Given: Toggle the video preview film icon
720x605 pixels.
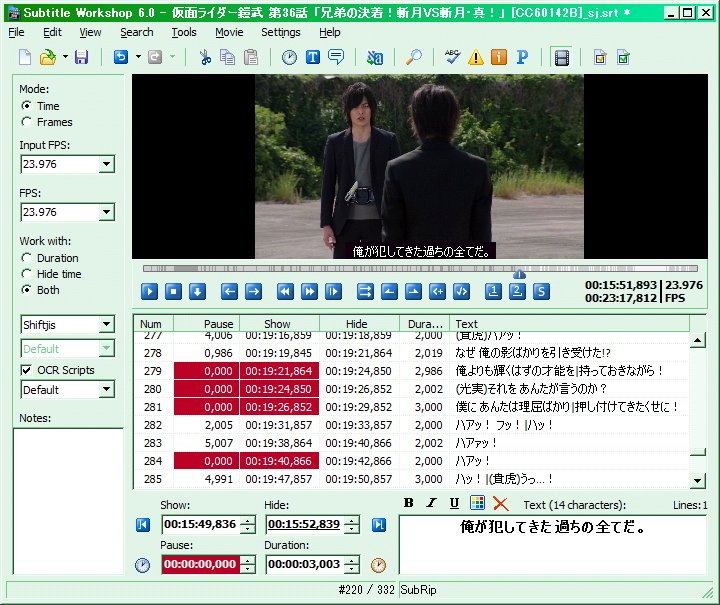Looking at the screenshot, I should pyautogui.click(x=562, y=58).
